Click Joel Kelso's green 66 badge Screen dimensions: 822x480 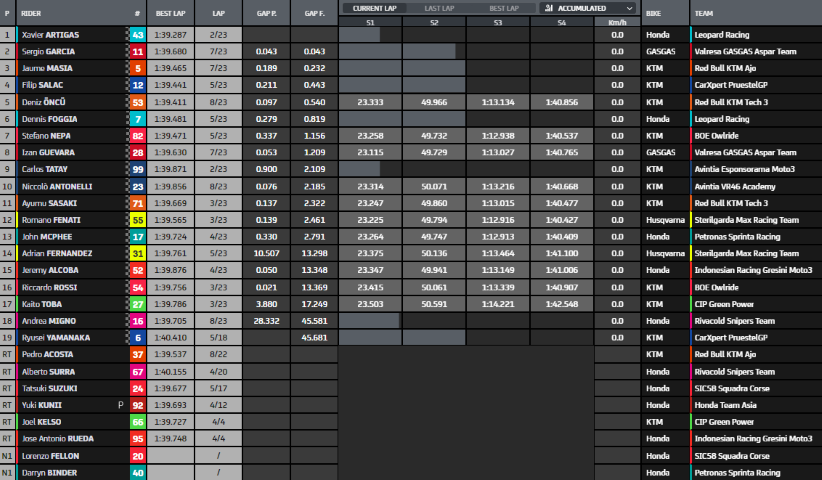(x=137, y=422)
